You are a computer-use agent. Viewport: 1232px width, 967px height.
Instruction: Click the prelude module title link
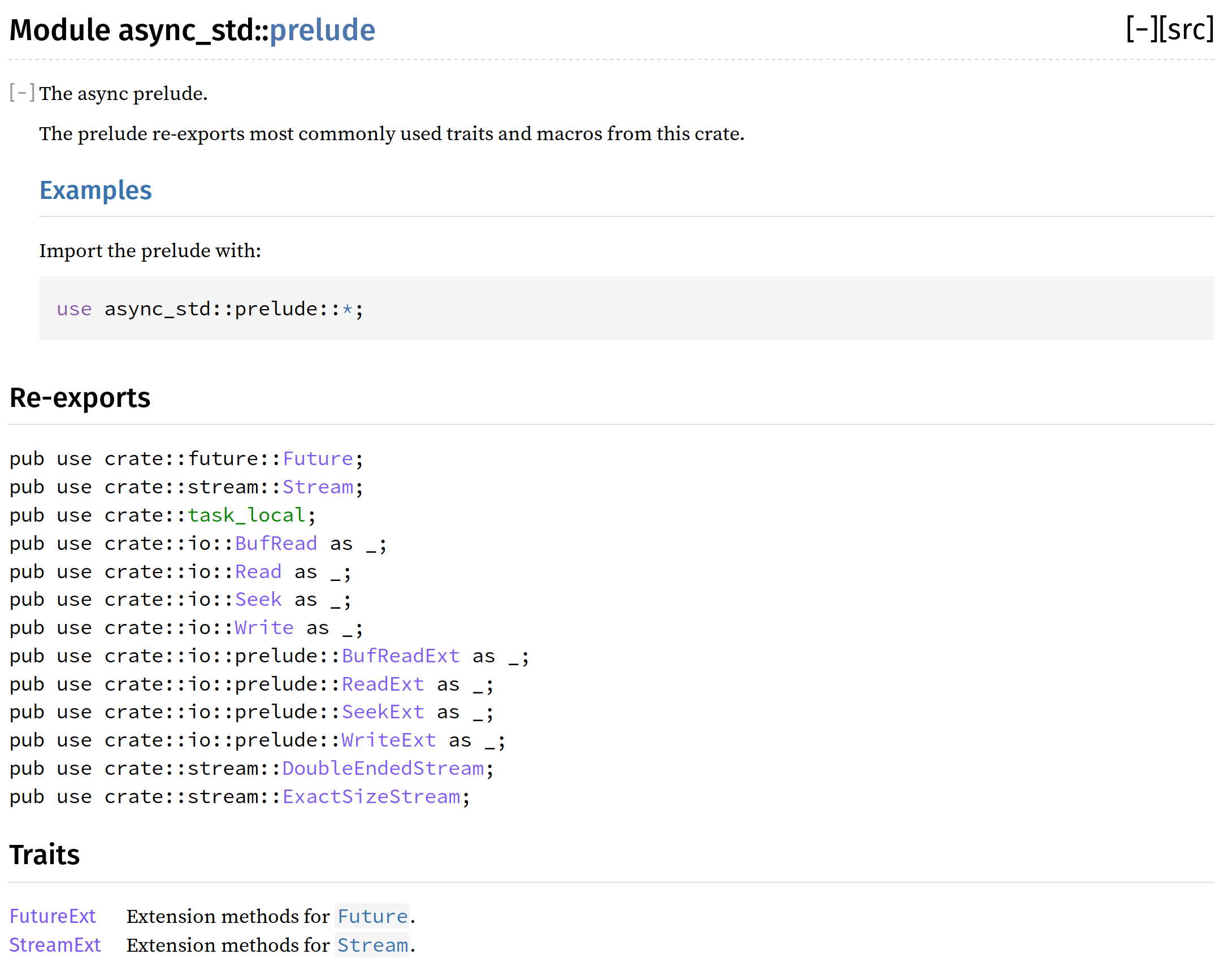point(322,30)
